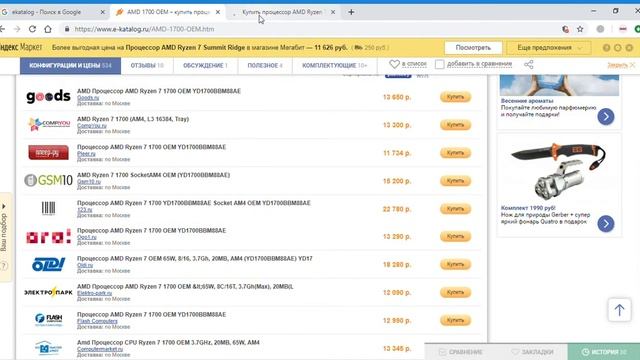Viewport: 640px width, 360px height.
Task: Click the Goods logo
Action: click(x=48, y=97)
